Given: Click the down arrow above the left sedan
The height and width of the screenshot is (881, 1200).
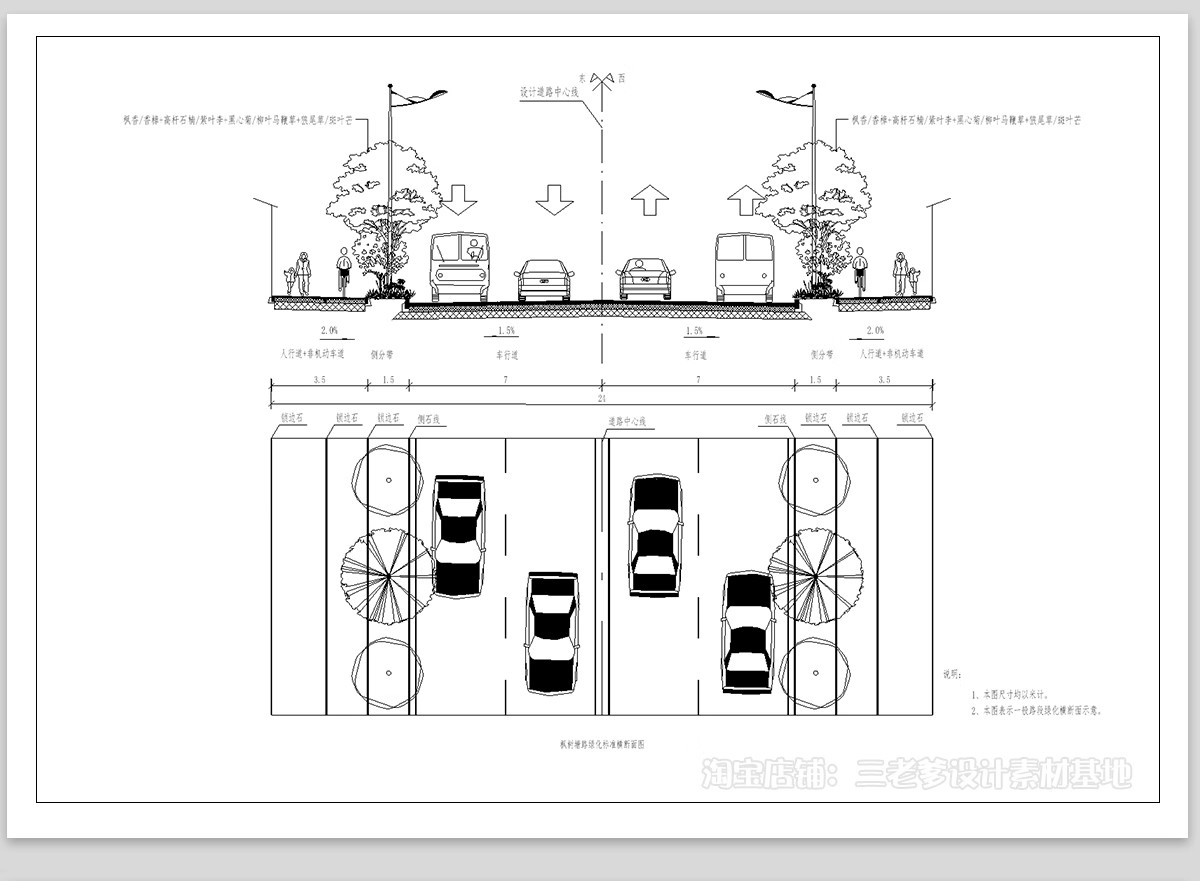Looking at the screenshot, I should coord(555,199).
